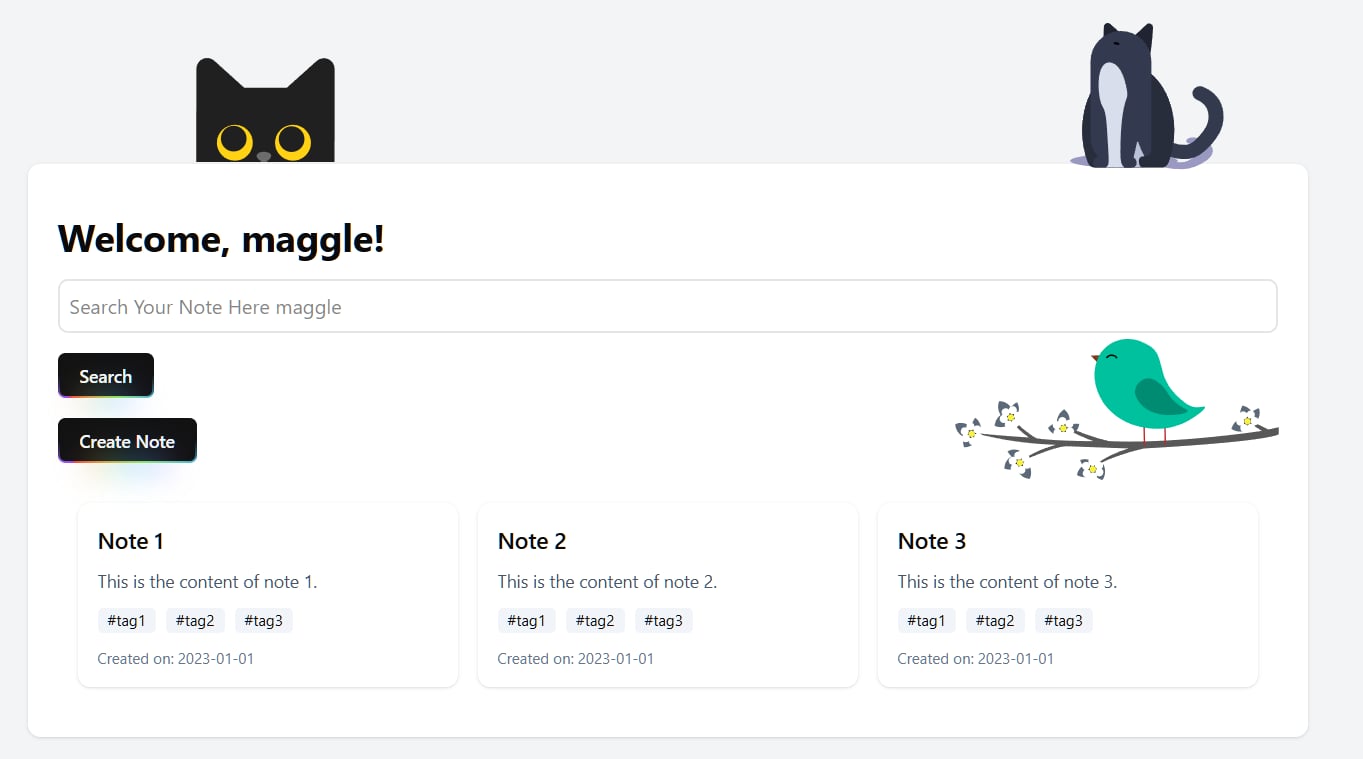This screenshot has height=759, width=1363.
Task: Open the Note 1 card title
Action: tap(131, 541)
